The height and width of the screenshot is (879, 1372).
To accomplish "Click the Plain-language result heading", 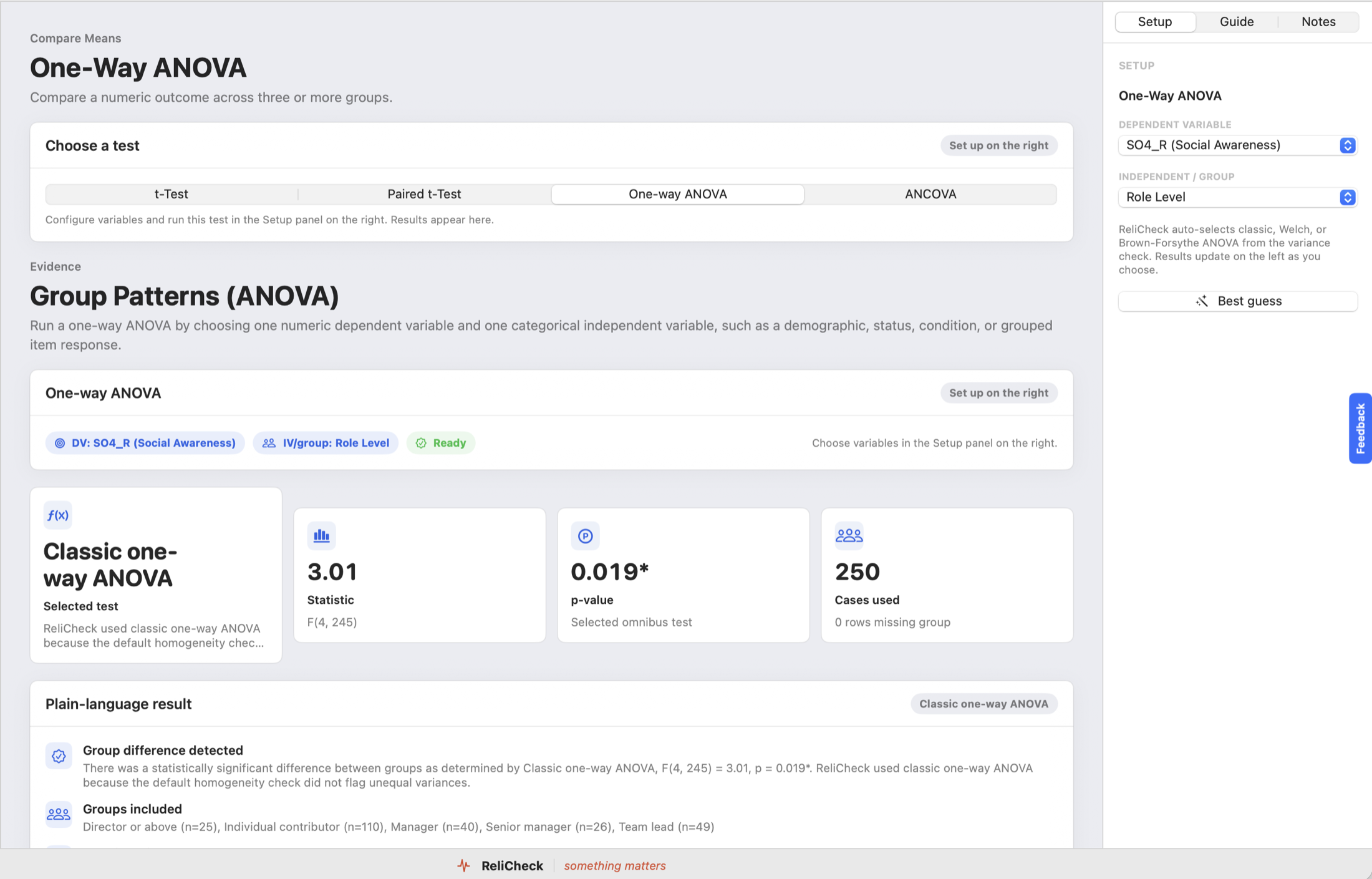I will (118, 704).
